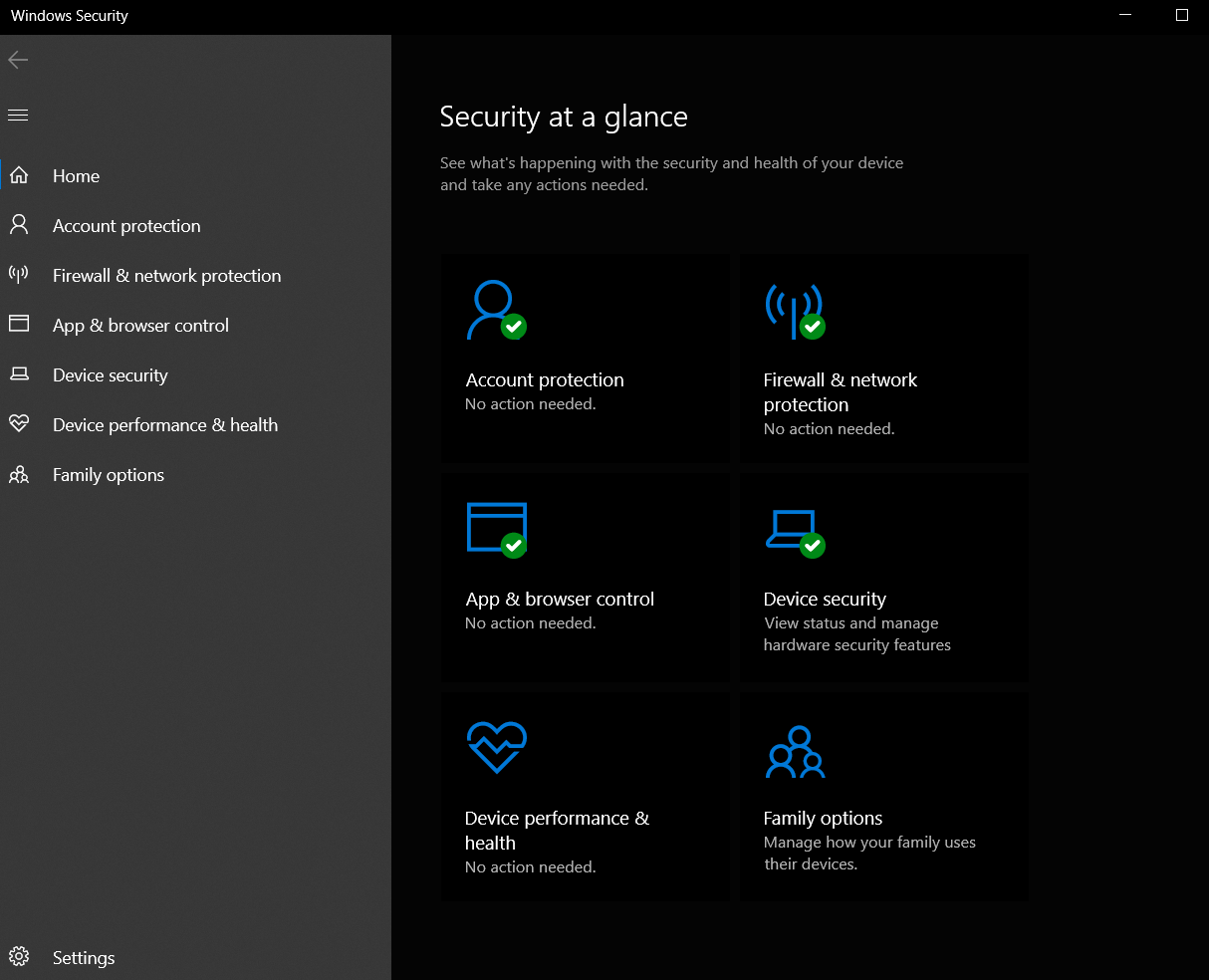The width and height of the screenshot is (1209, 980).
Task: Click the Home house icon in sidebar
Action: [x=18, y=176]
